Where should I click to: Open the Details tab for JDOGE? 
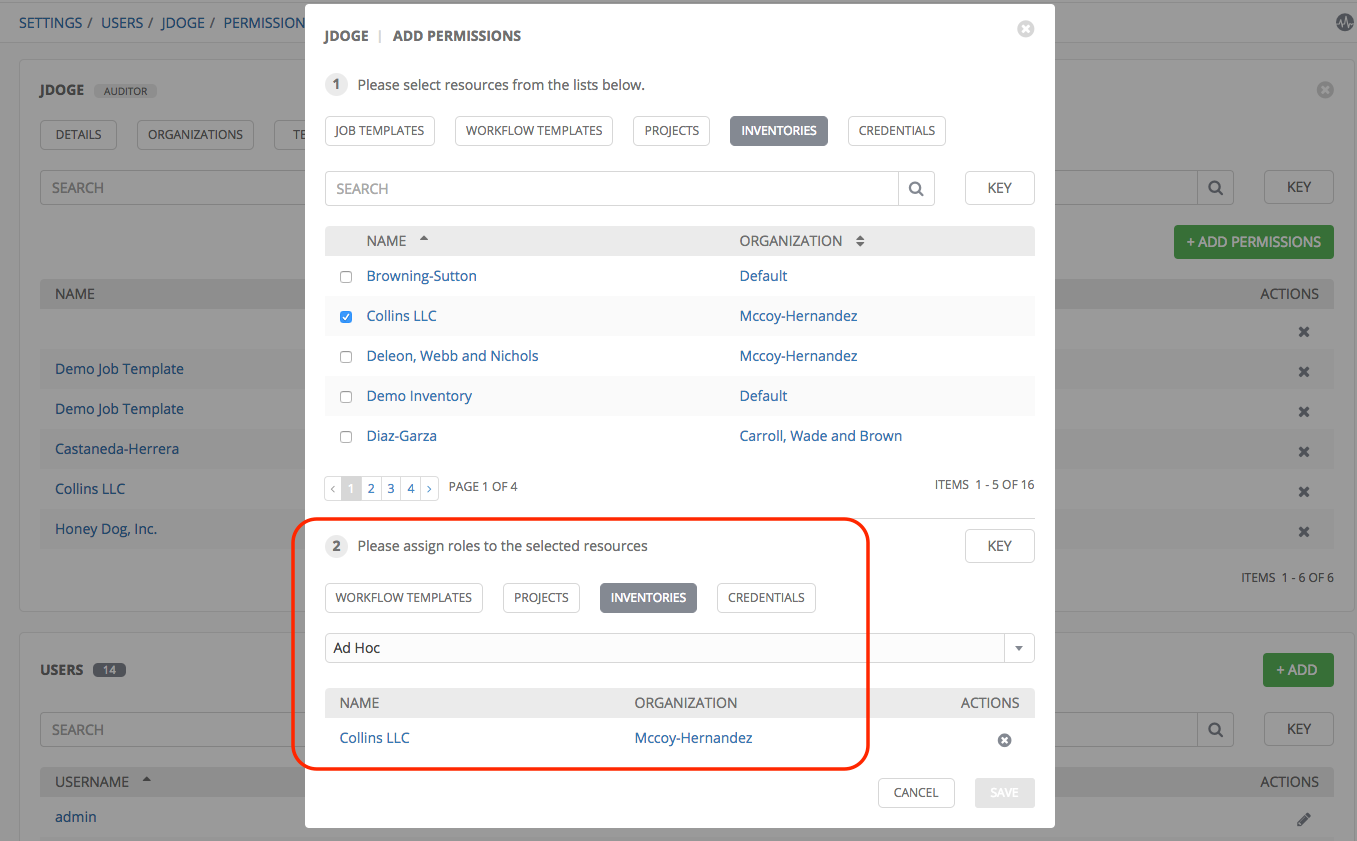(x=78, y=135)
